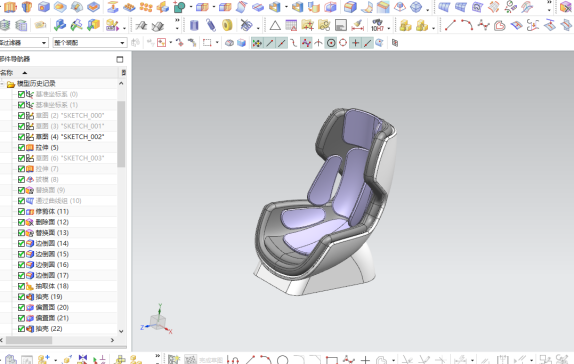The height and width of the screenshot is (364, 574).
Task: Open the measure distance tool
Action: (357, 25)
